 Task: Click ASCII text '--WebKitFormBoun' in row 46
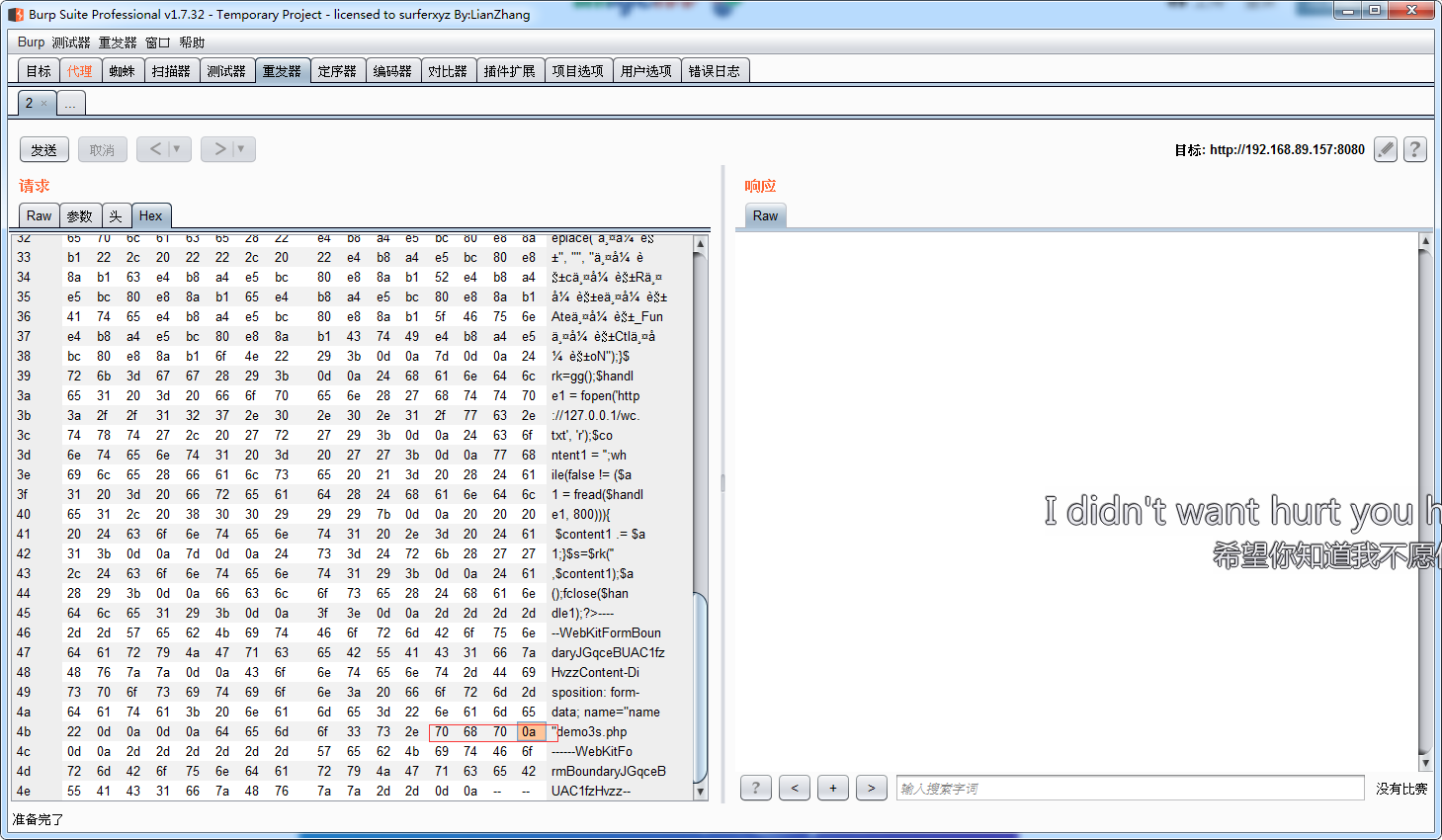click(606, 633)
